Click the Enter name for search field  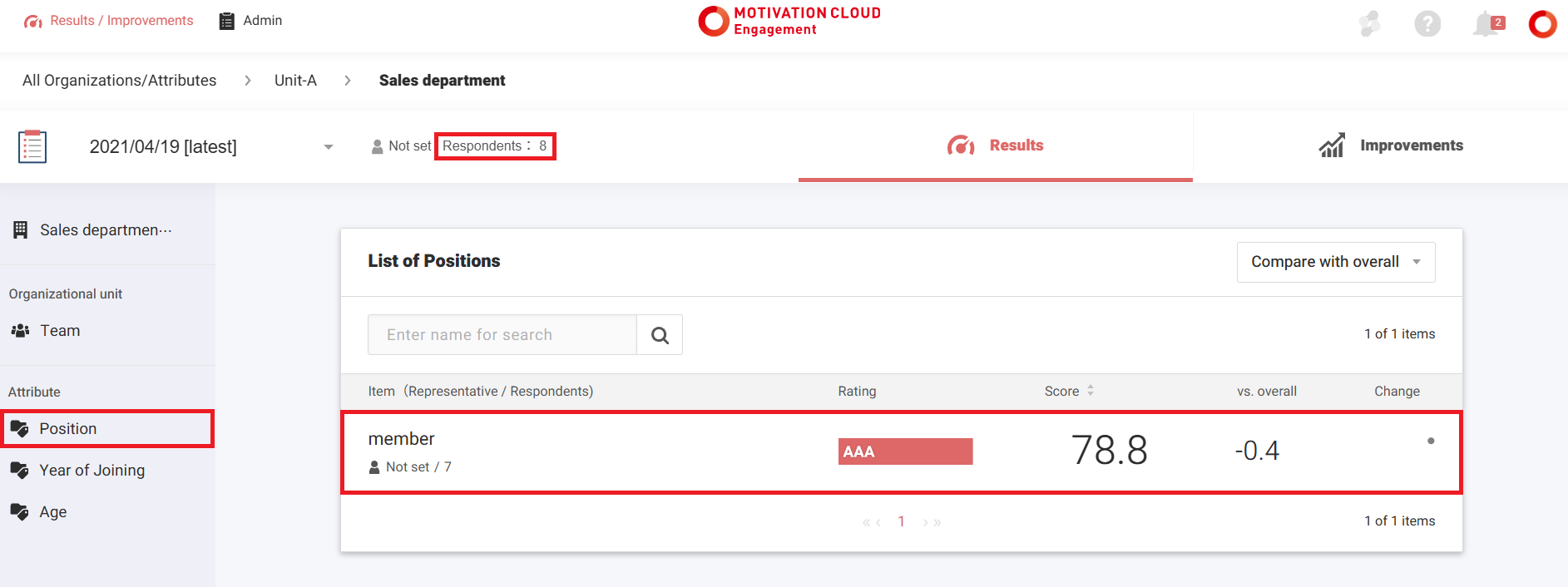coord(502,335)
